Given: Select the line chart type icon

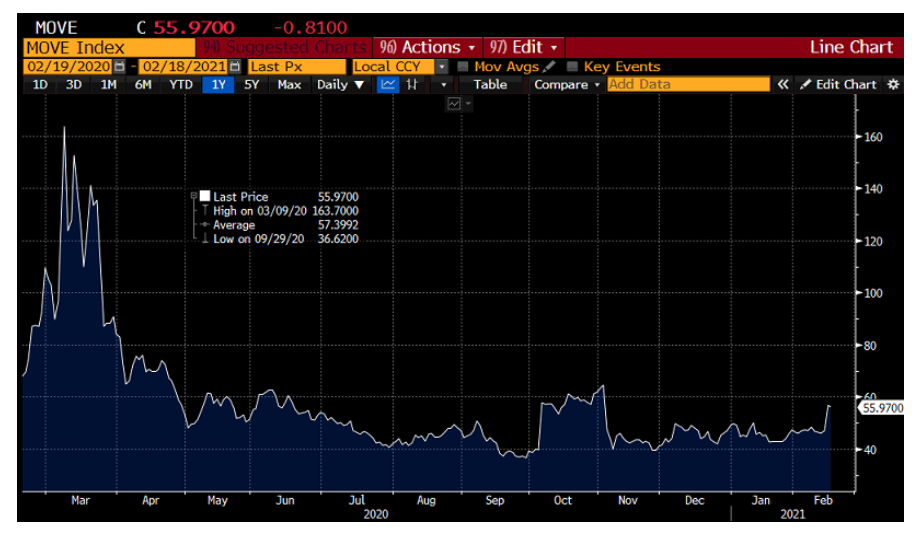Looking at the screenshot, I should point(388,85).
